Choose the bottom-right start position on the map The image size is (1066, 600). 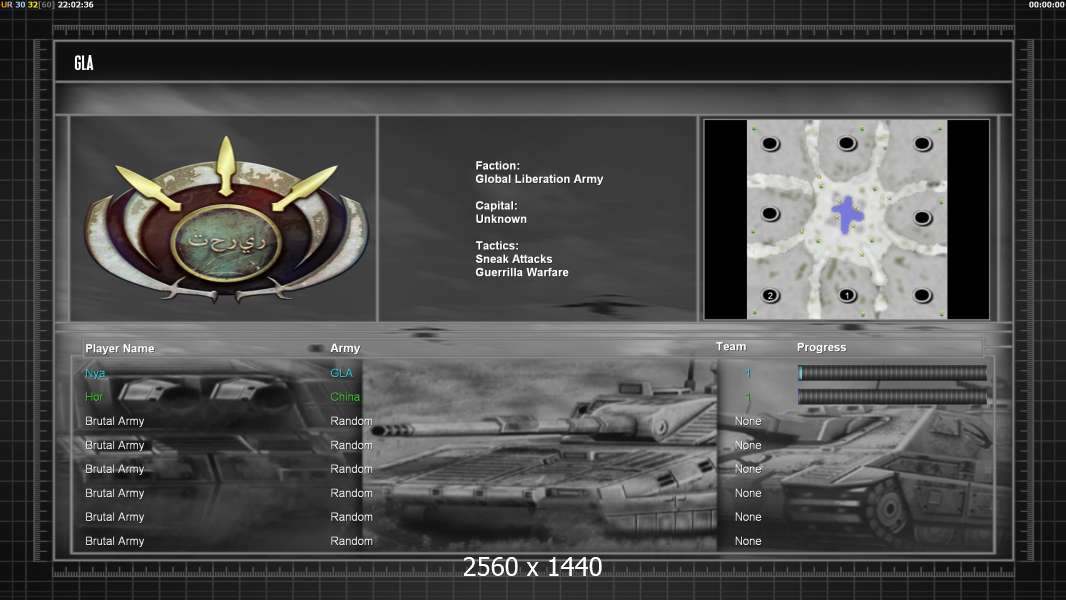(x=923, y=295)
